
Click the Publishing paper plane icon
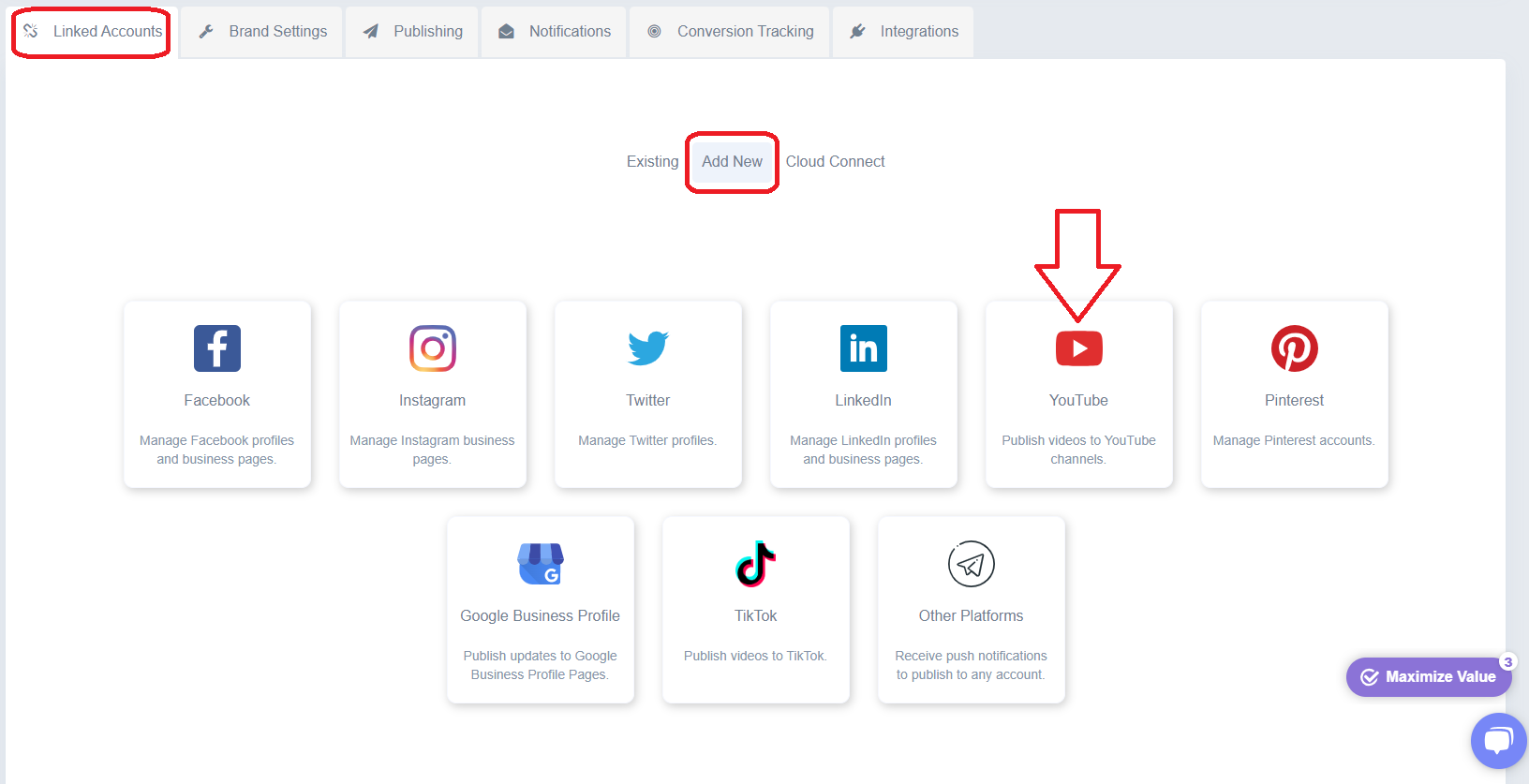(371, 31)
